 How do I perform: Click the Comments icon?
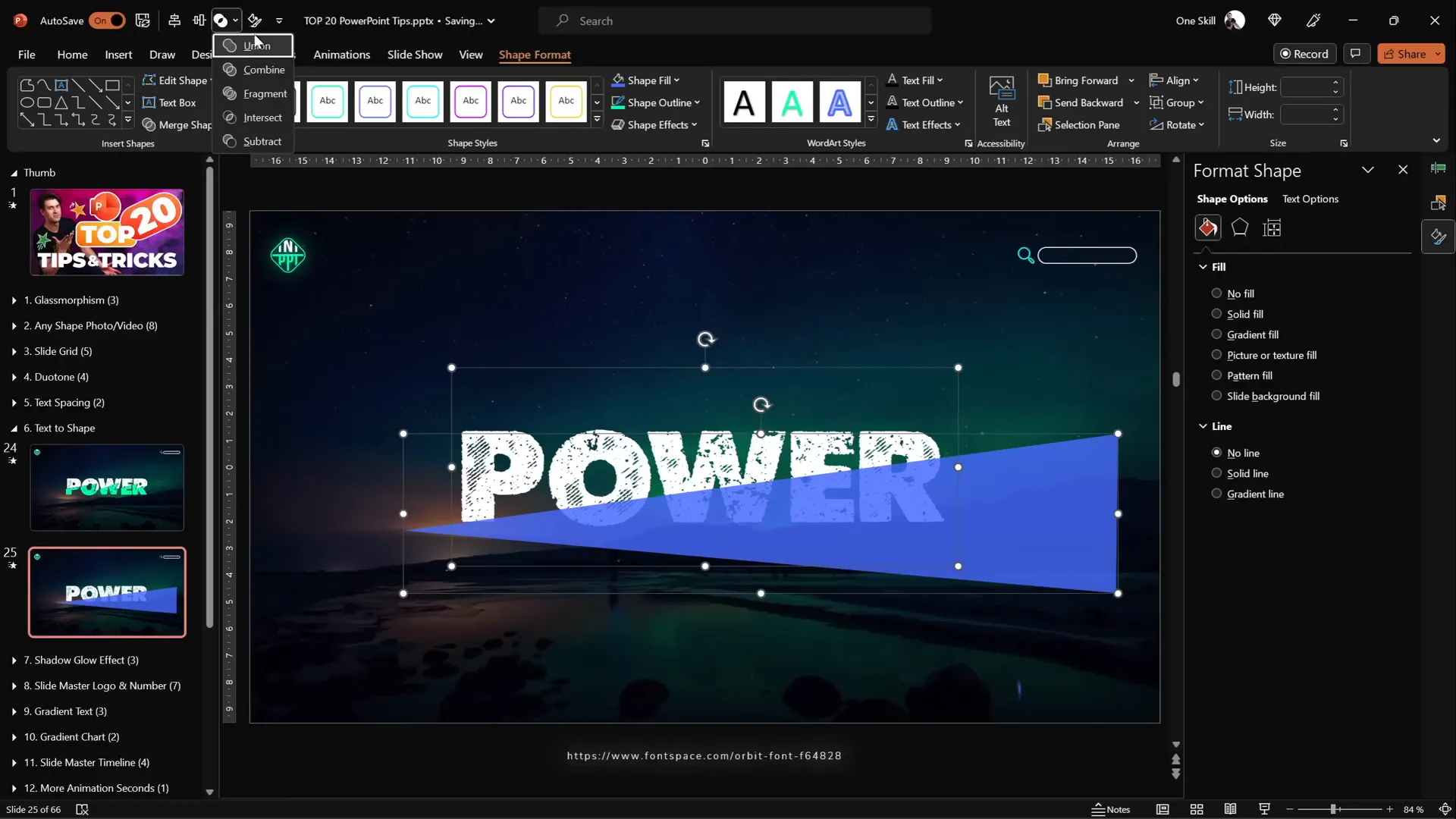[x=1355, y=54]
